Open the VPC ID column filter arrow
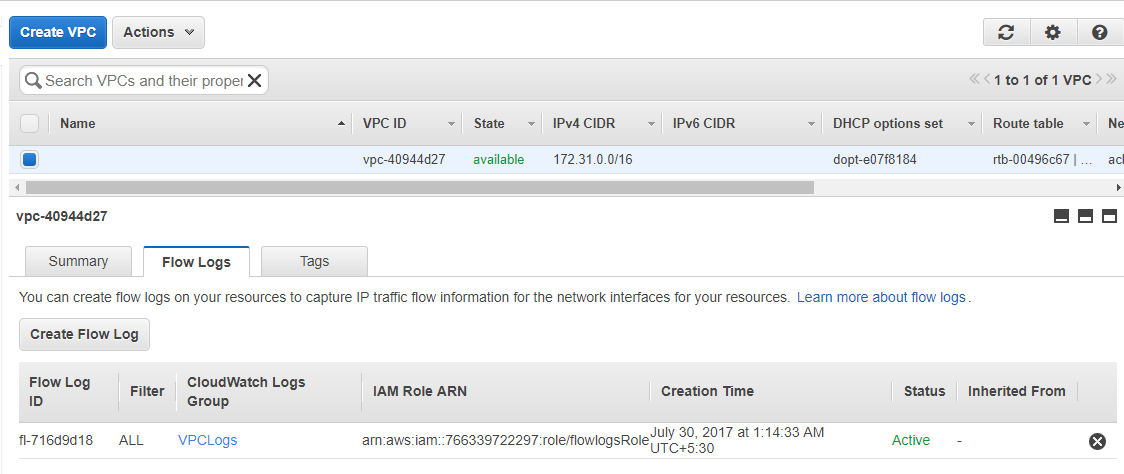Screen dimensions: 1124x474 pyautogui.click(x=452, y=124)
